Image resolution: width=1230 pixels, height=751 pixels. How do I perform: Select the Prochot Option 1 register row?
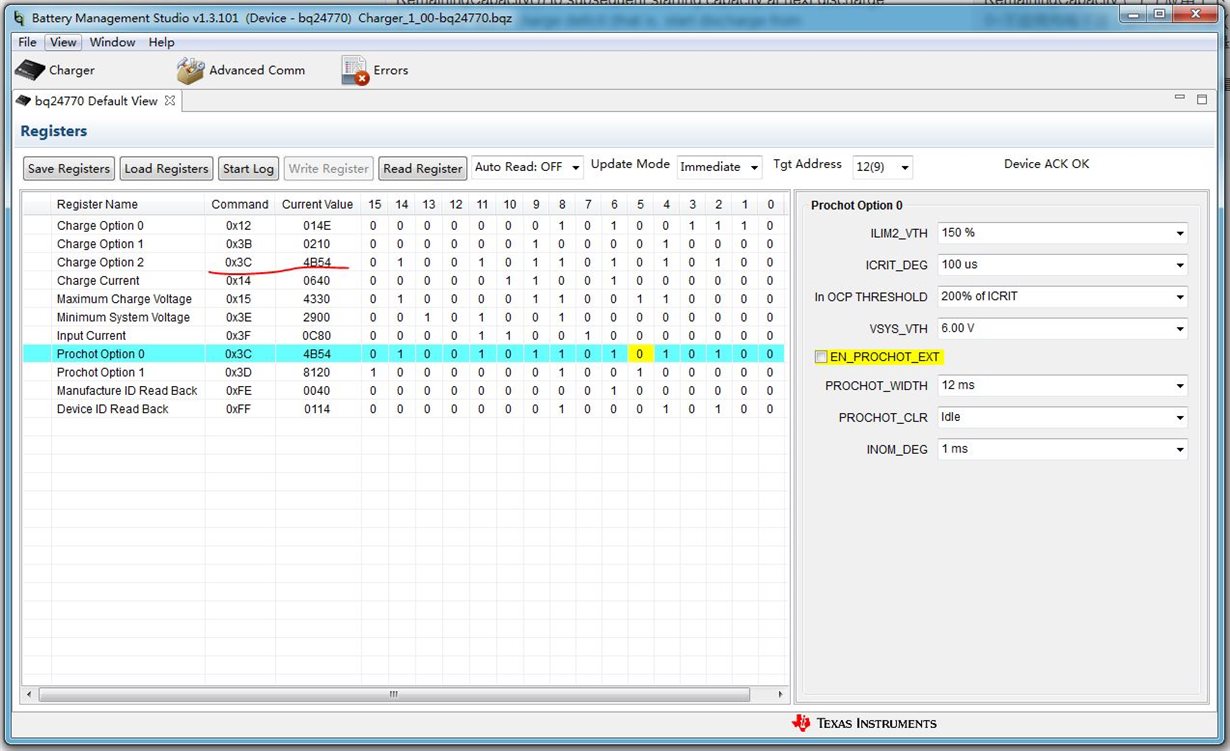click(404, 372)
